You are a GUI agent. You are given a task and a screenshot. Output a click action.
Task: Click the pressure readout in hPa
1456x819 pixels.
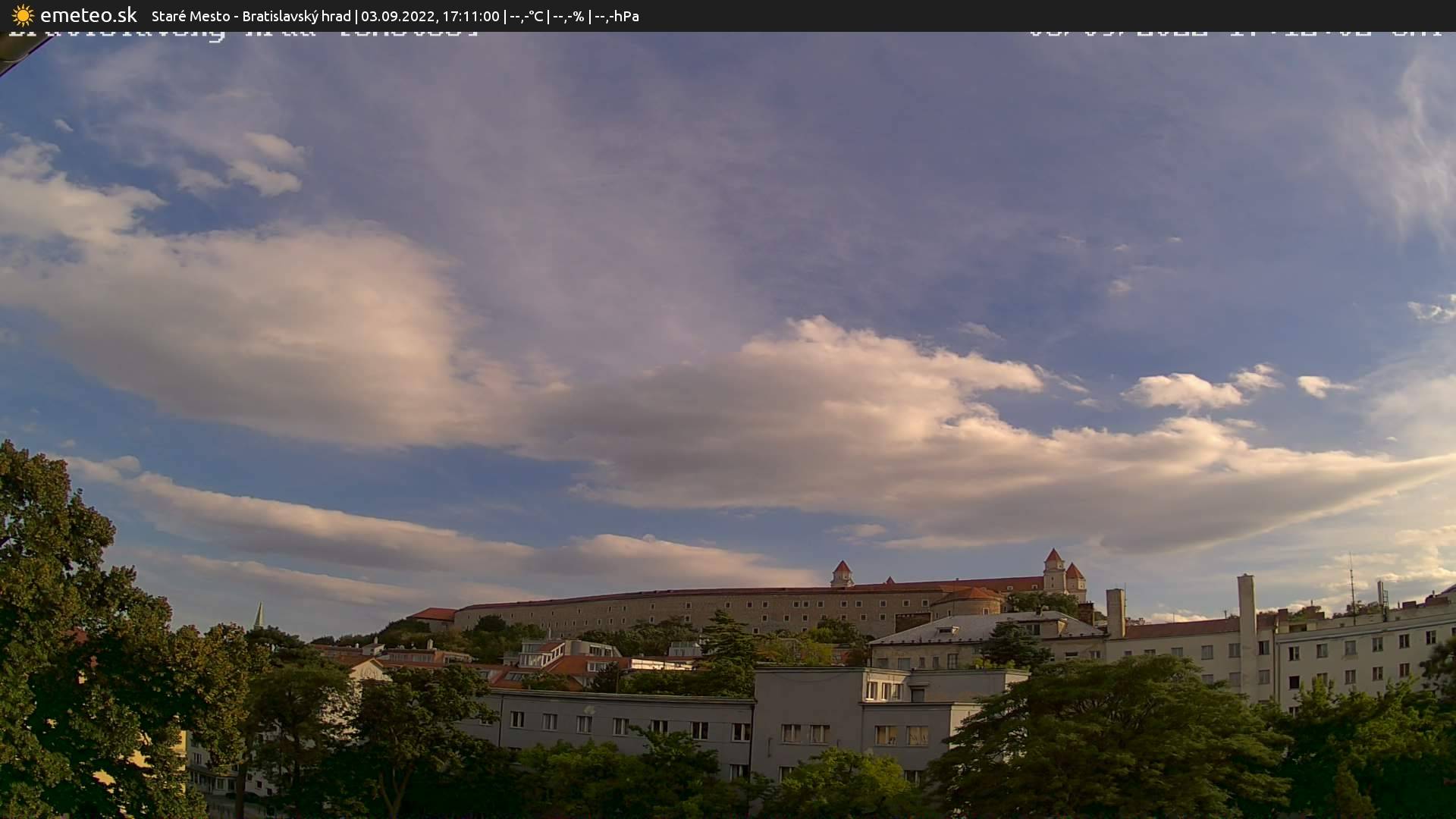tap(617, 16)
